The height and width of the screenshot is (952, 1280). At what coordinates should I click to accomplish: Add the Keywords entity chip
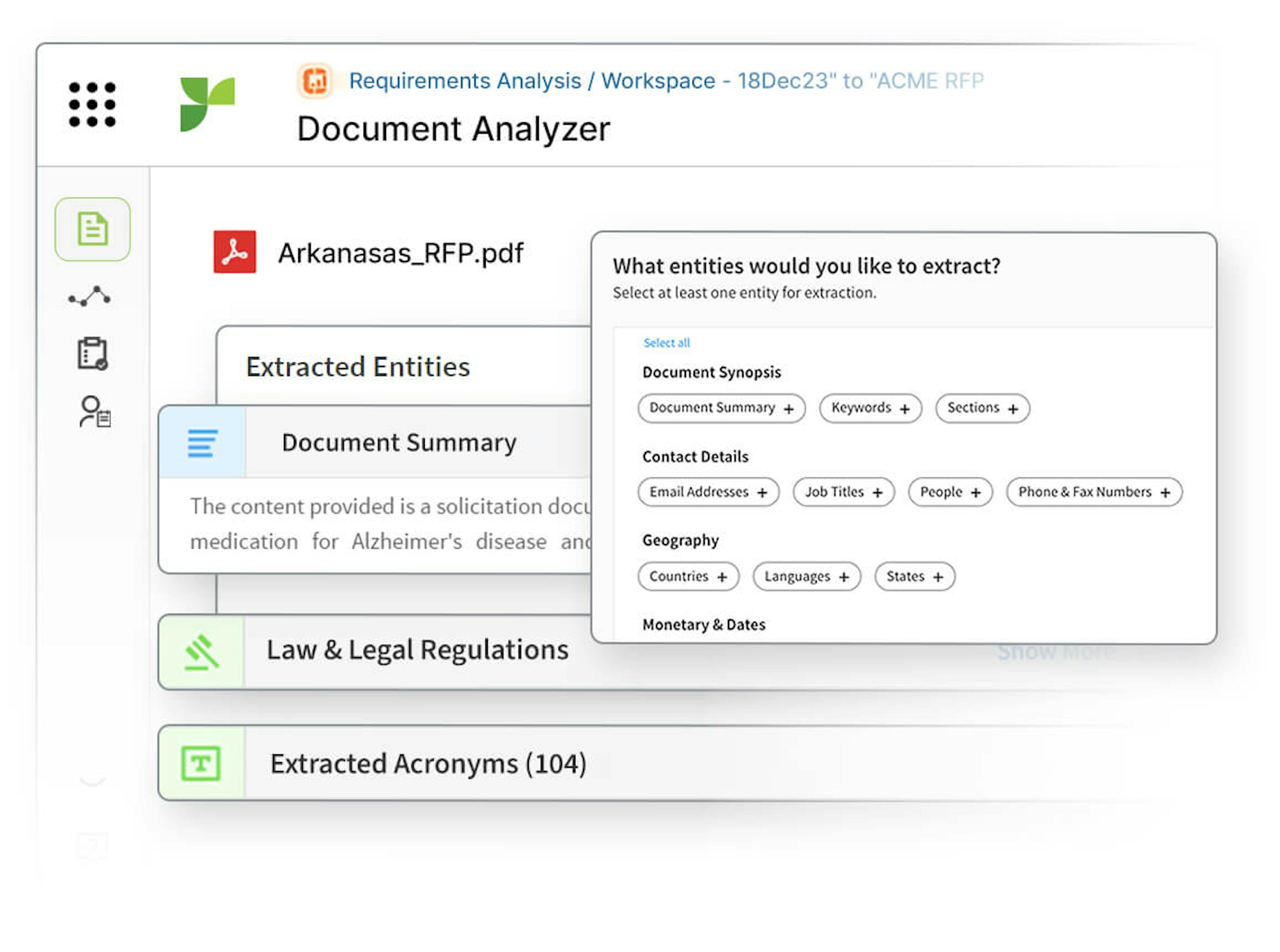[x=870, y=408]
